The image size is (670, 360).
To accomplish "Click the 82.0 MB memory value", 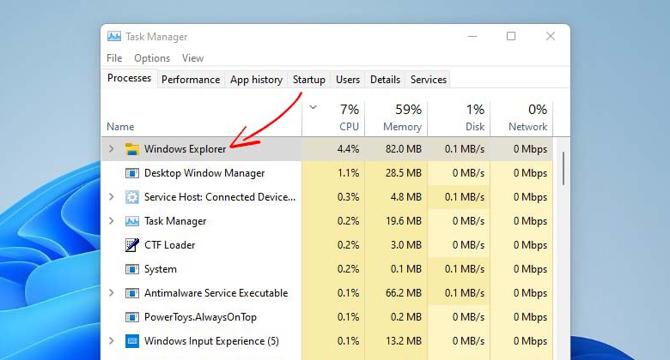I will coord(403,149).
